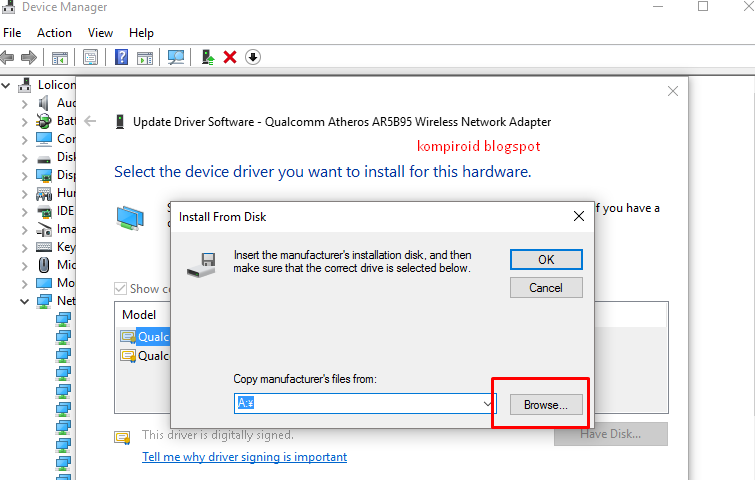Open the Help question-mark toolbar icon
755x480 pixels.
(x=121, y=57)
